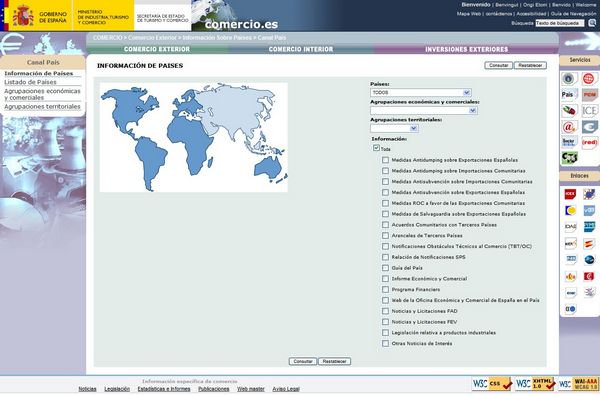Image resolution: width=600 pixels, height=396 pixels.
Task: Click the 'Mapa Web' header link
Action: (468, 14)
